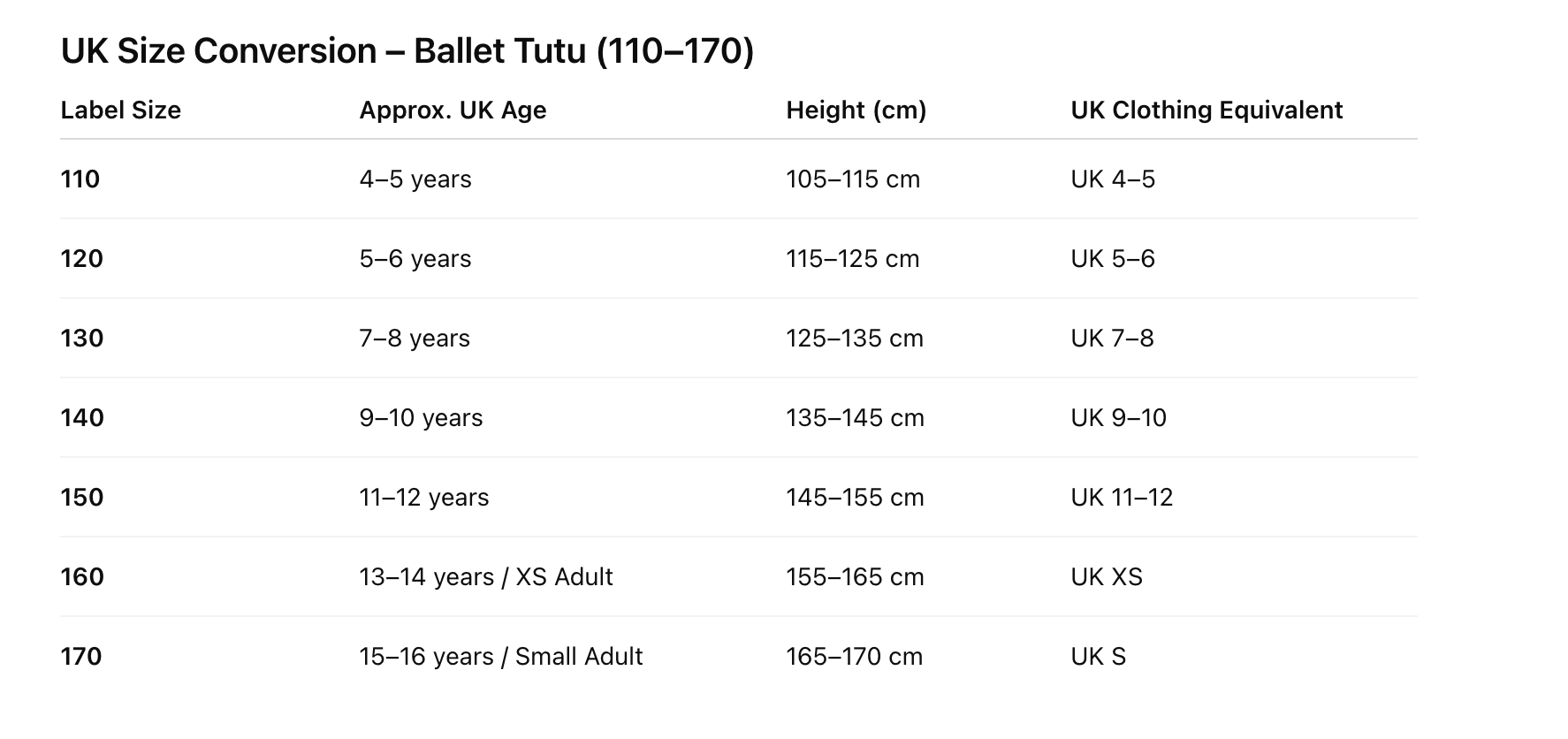
Task: Select label size 150 cell
Action: tap(82, 498)
